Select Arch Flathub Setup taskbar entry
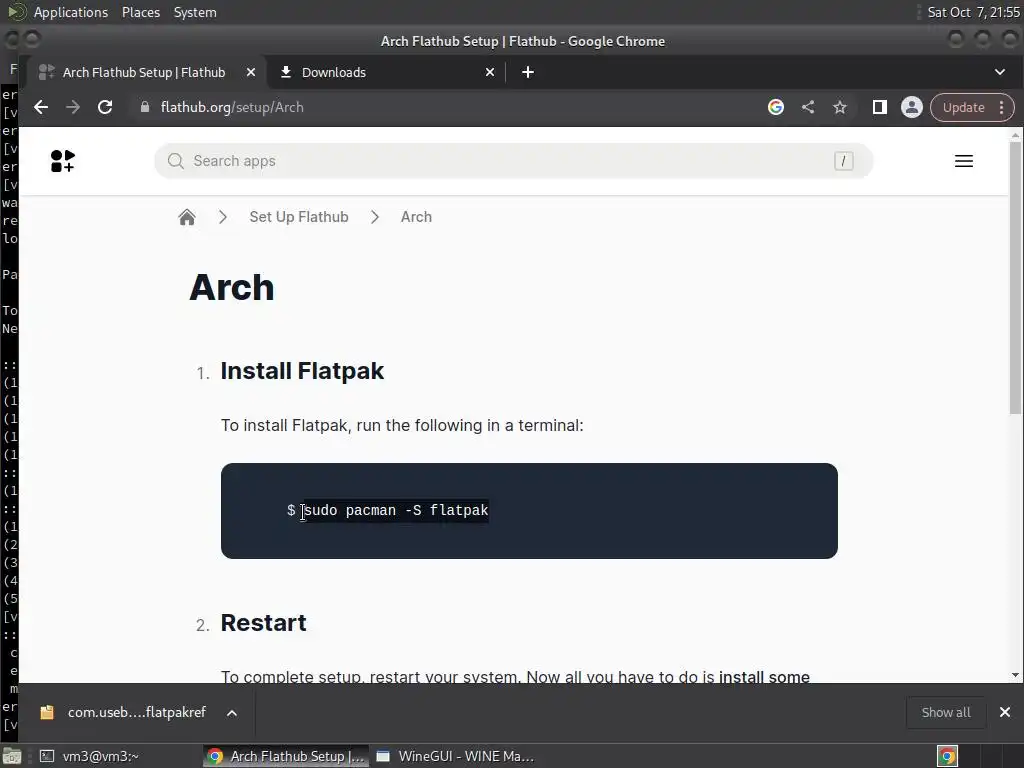1024x768 pixels. click(285, 756)
